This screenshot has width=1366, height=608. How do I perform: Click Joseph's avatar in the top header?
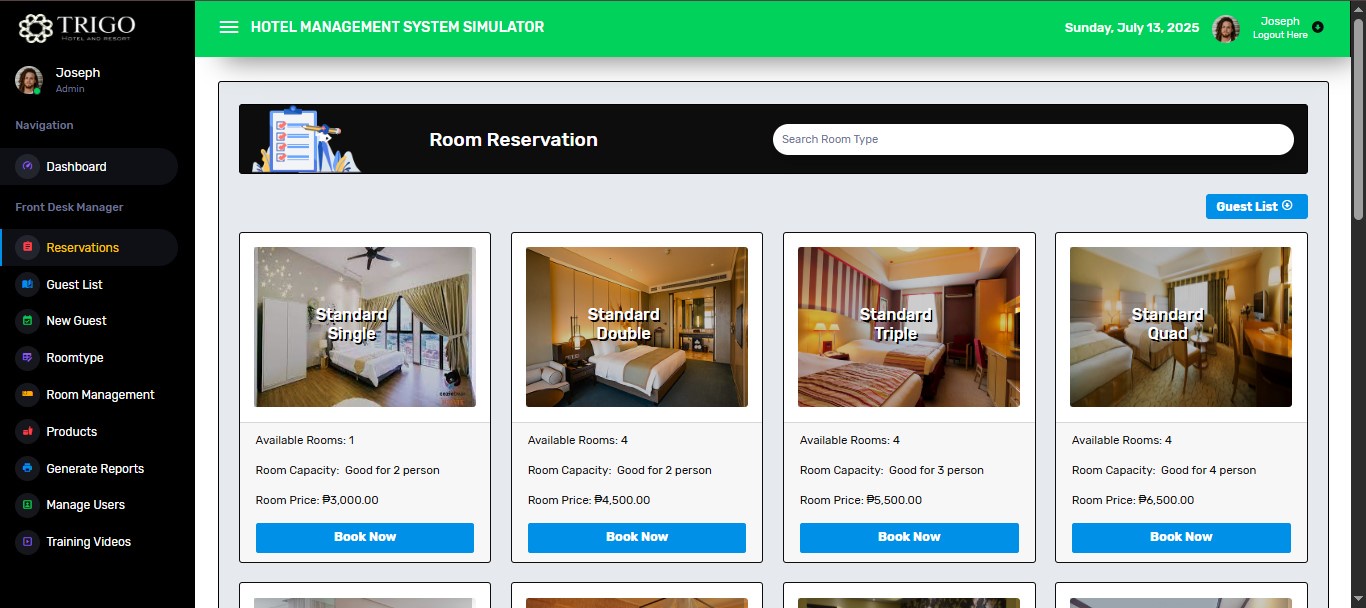1226,29
